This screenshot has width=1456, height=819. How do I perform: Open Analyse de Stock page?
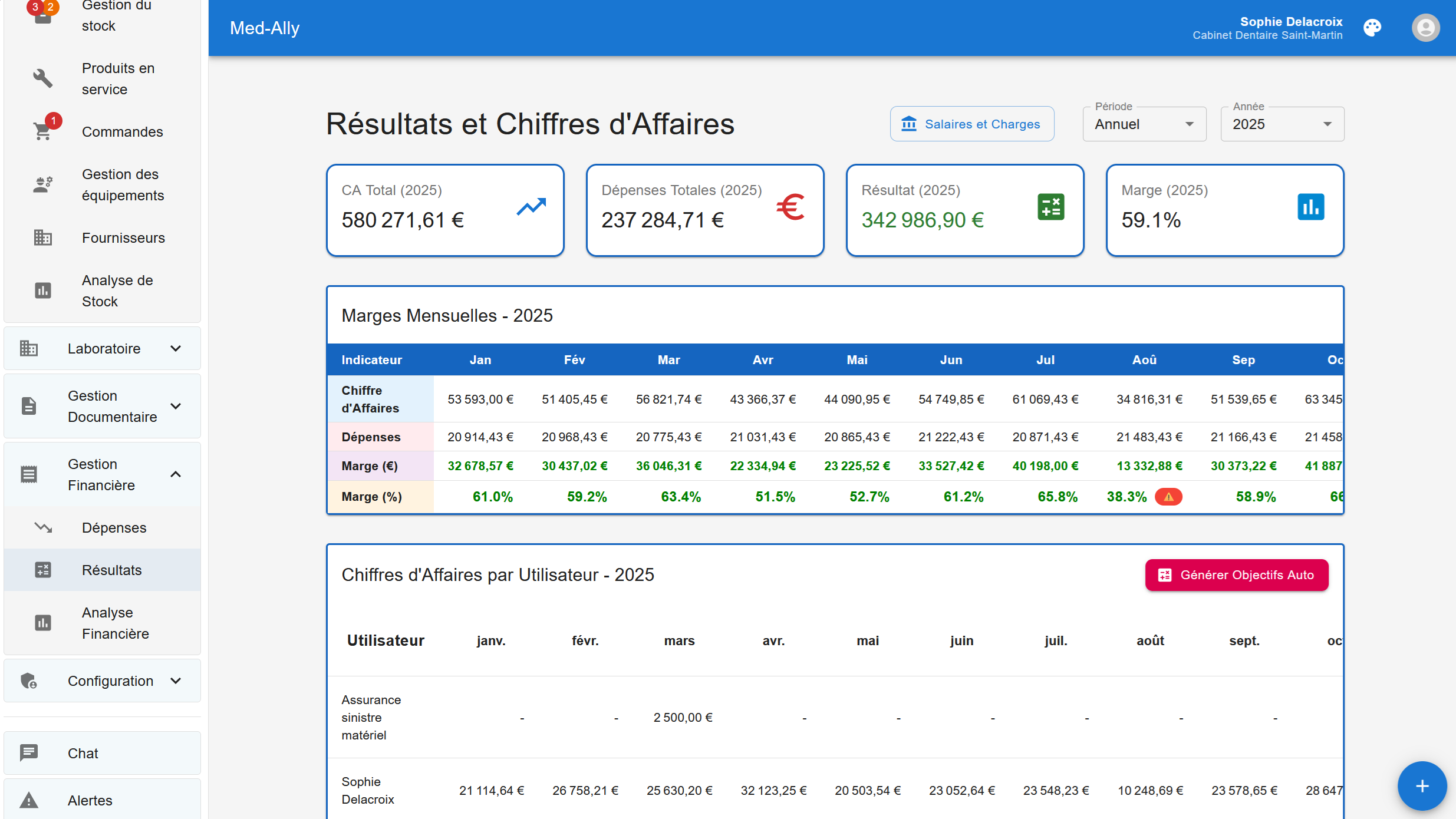pos(103,290)
